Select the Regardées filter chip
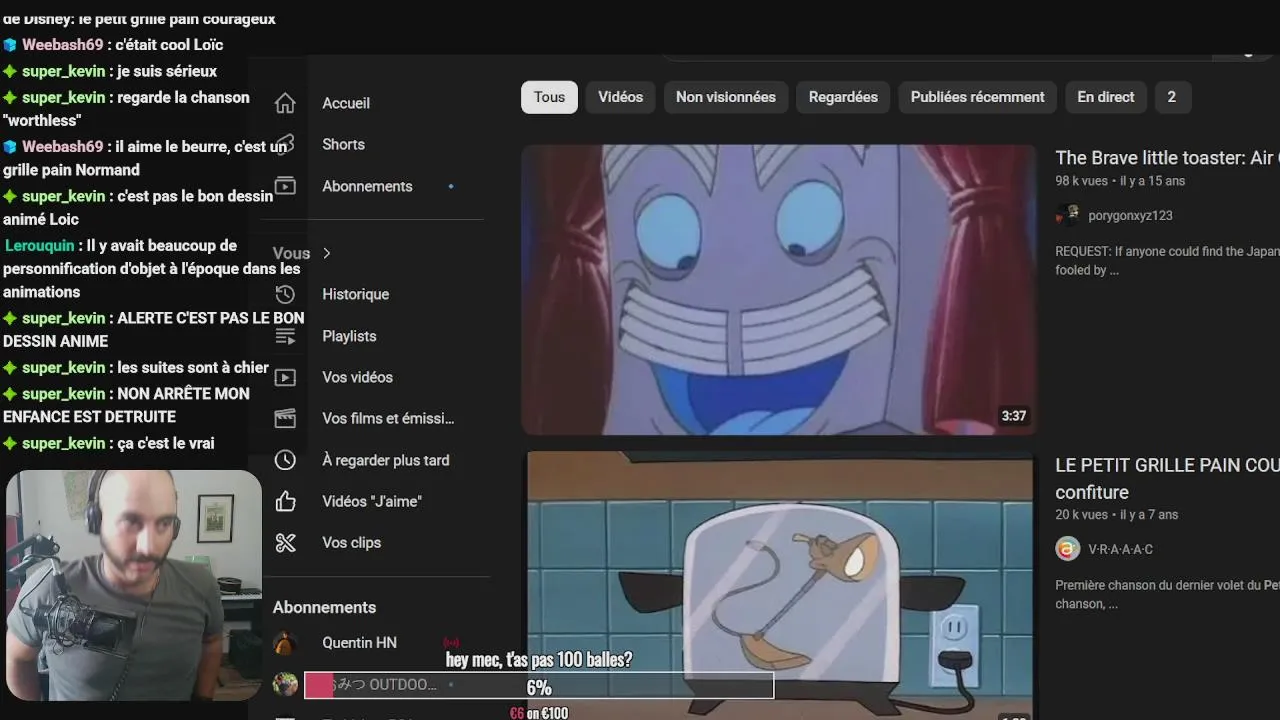The height and width of the screenshot is (720, 1280). pos(843,97)
